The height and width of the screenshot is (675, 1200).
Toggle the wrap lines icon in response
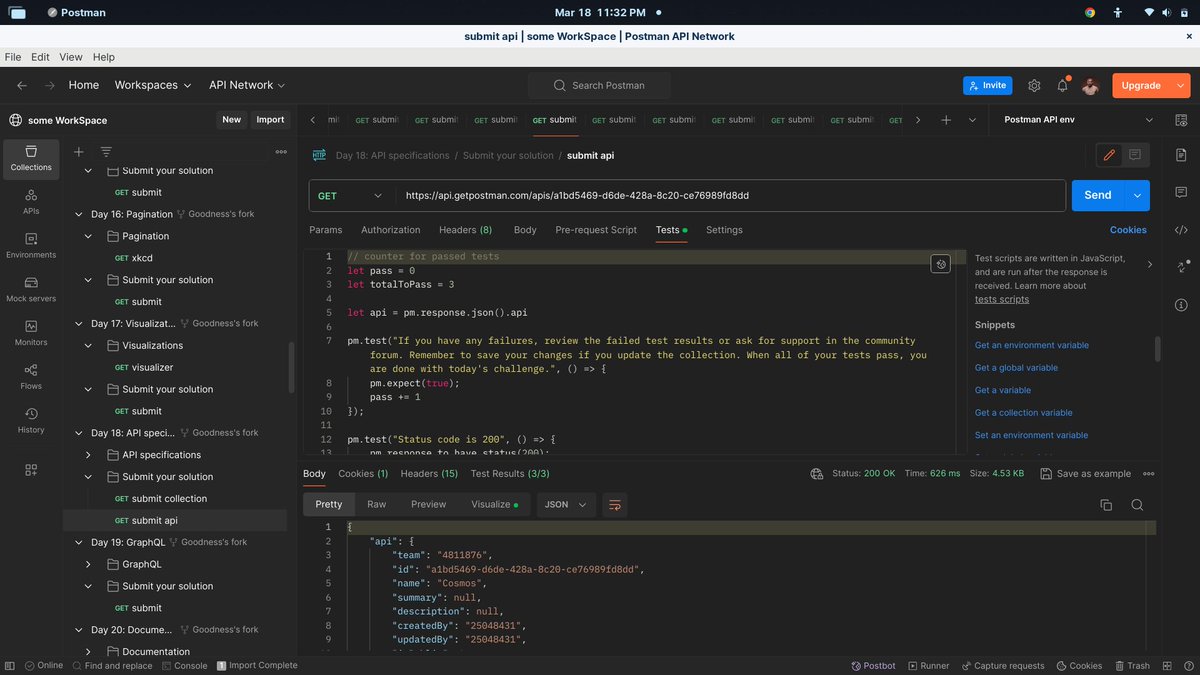pyautogui.click(x=615, y=505)
